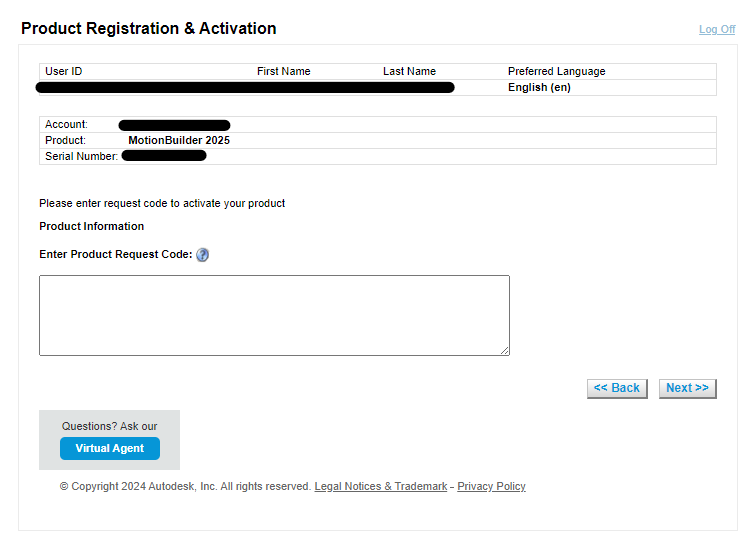Select the English (en) language value
Image resolution: width=747 pixels, height=537 pixels.
coord(539,88)
